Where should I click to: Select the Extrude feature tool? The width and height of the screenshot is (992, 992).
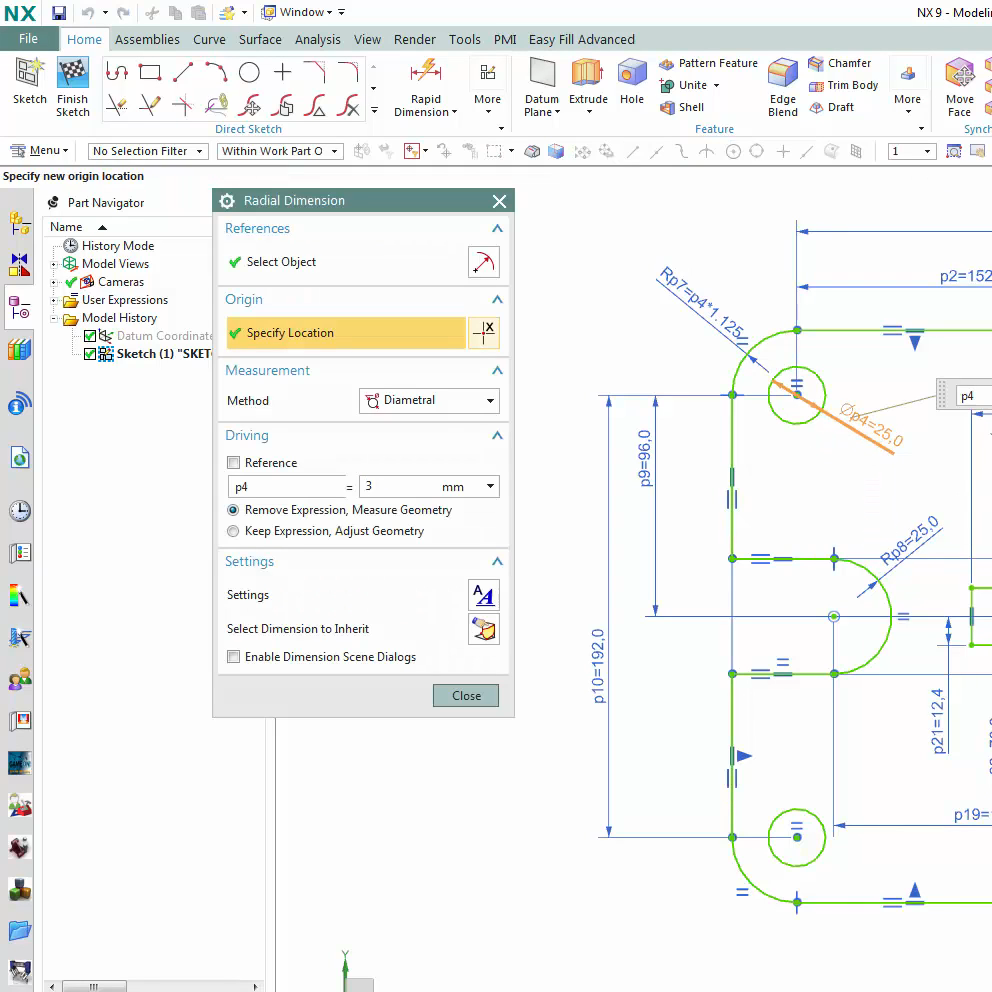tap(588, 73)
